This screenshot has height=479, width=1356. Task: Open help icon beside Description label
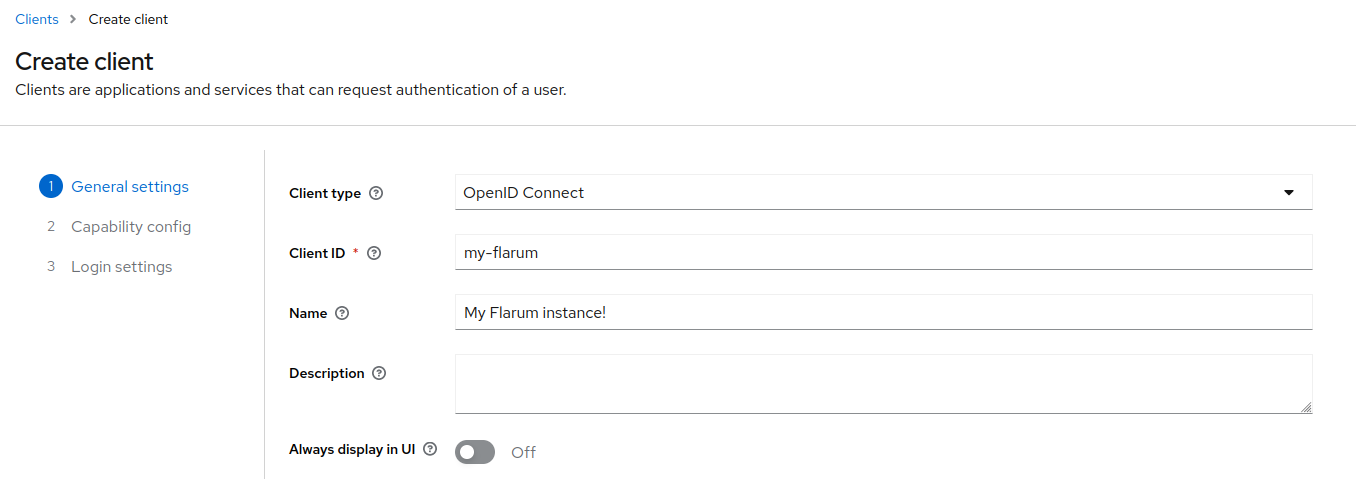coord(379,373)
